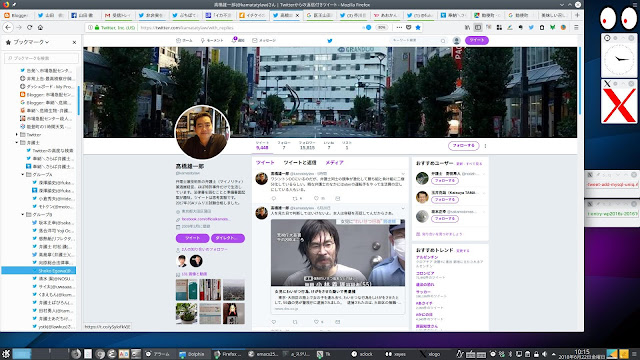Go back with the browser back arrow
This screenshot has height=360, width=640.
[x=8, y=27]
